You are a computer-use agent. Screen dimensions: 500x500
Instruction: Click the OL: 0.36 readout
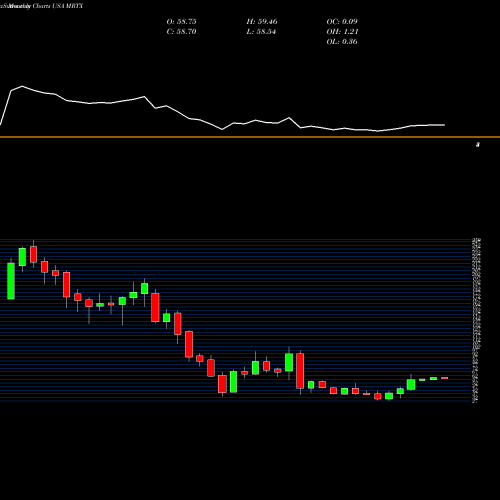click(342, 42)
